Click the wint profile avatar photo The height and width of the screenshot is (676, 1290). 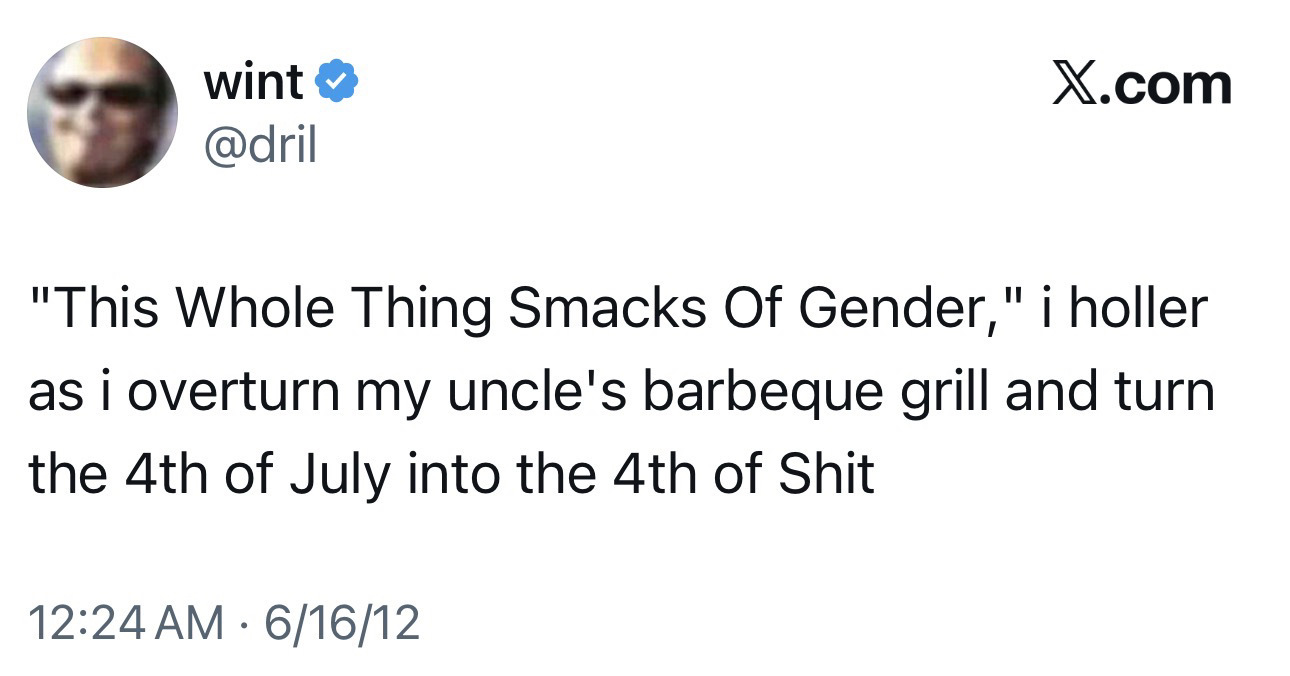click(102, 113)
